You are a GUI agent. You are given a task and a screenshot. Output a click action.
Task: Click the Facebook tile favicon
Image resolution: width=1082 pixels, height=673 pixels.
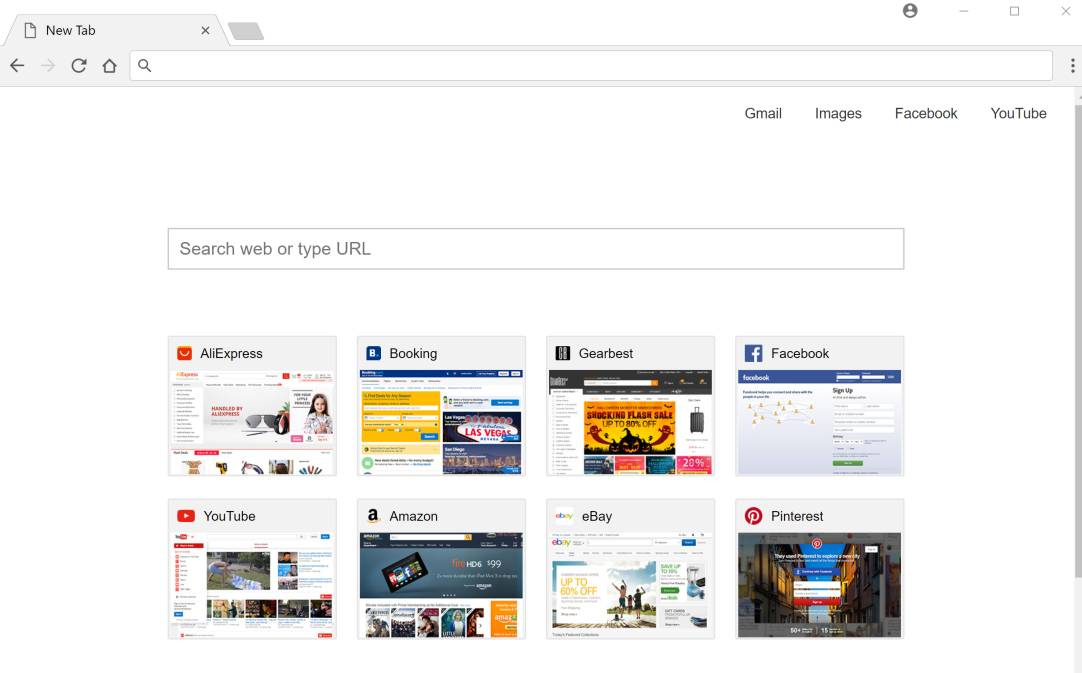pos(754,353)
